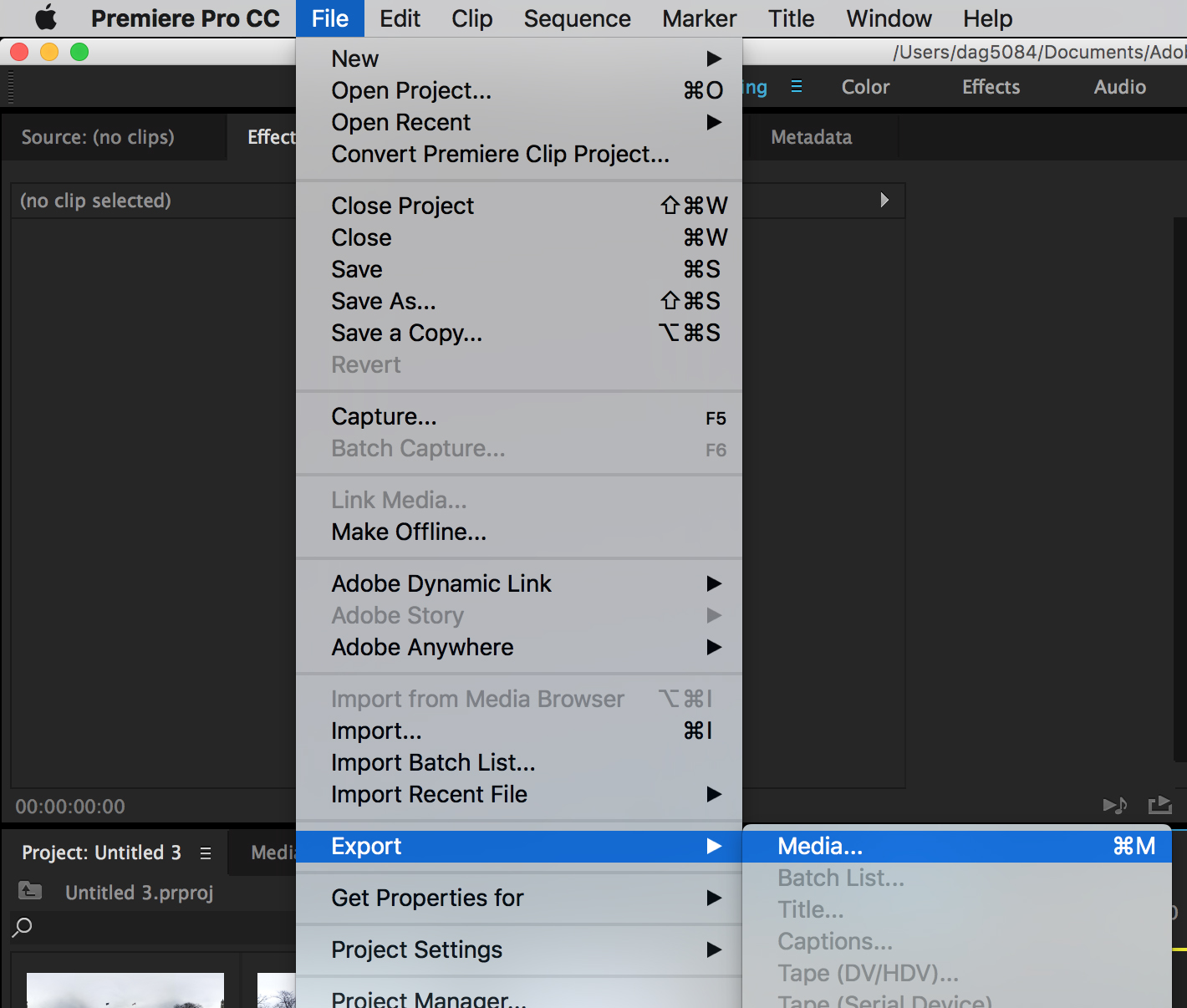The height and width of the screenshot is (1008, 1187).
Task: Open the Window menu
Action: (889, 18)
